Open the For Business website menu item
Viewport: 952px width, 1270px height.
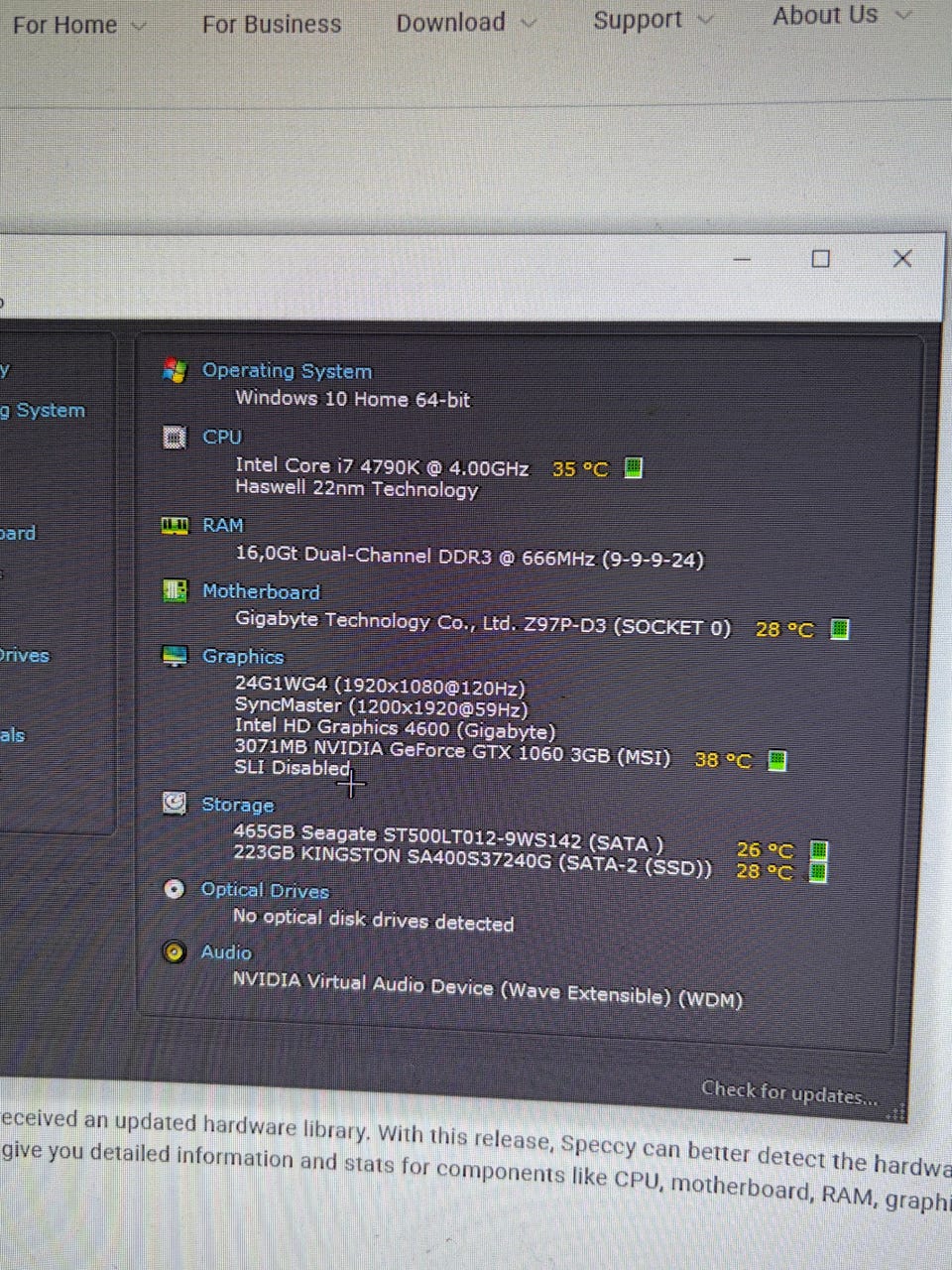(x=271, y=24)
